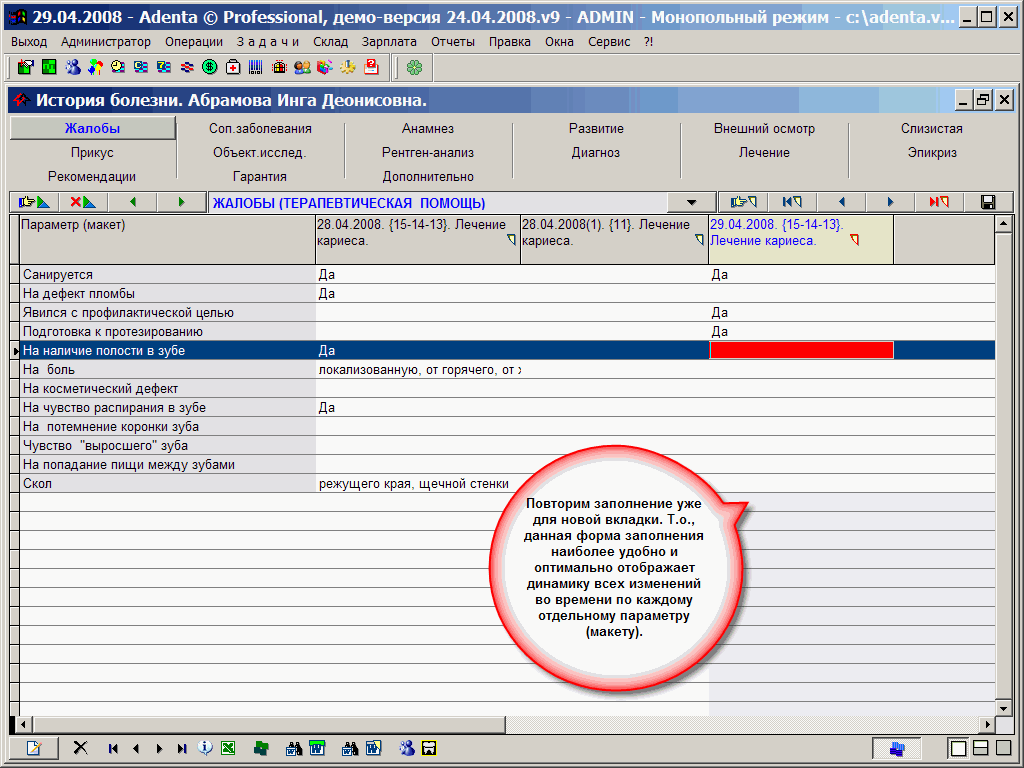Click the Excel export icon in bottom bar
Screen dimensions: 1024x768
(228, 748)
